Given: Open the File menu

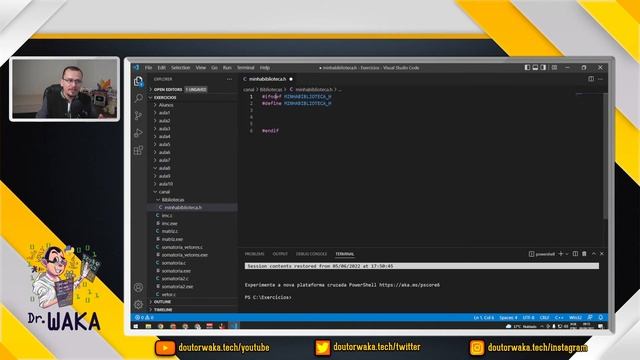Looking at the screenshot, I should pyautogui.click(x=148, y=68).
